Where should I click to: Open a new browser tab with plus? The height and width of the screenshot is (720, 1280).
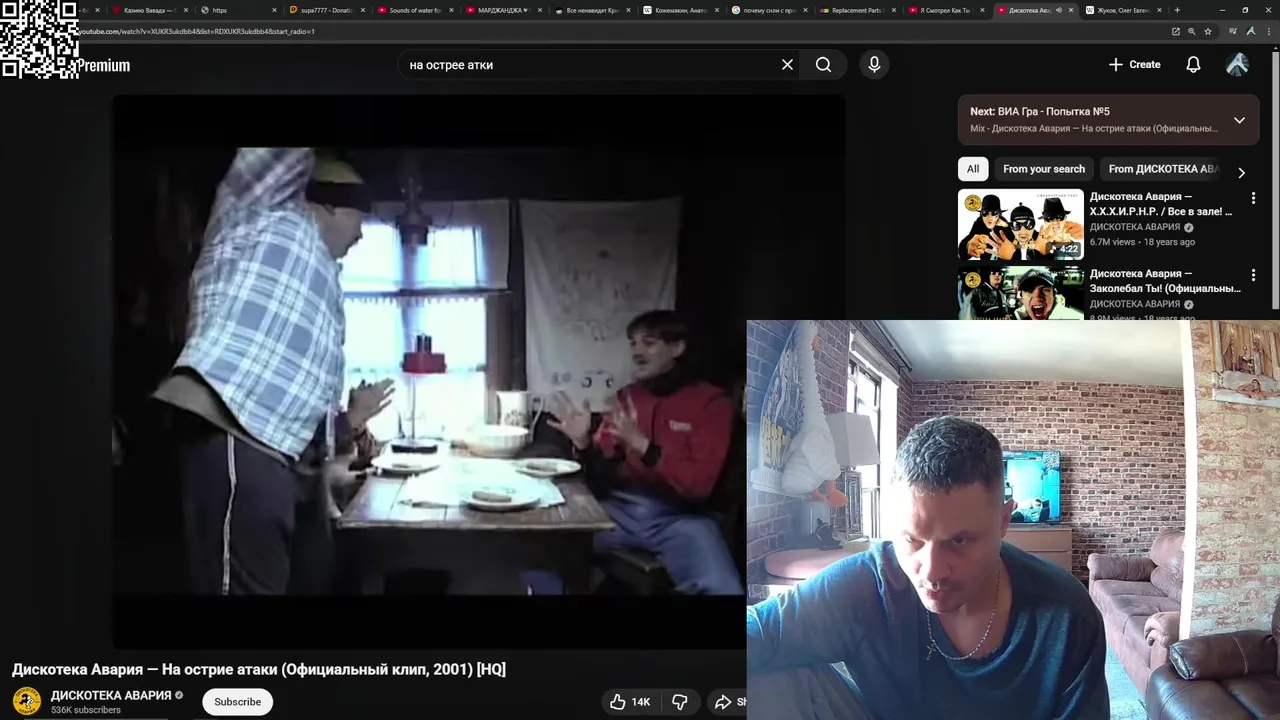pos(1177,10)
